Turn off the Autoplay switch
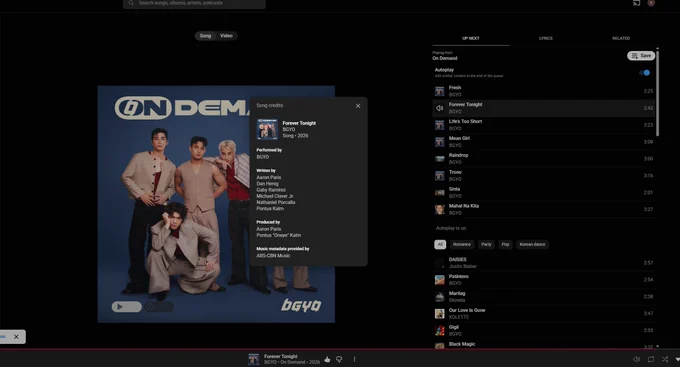 pyautogui.click(x=645, y=72)
